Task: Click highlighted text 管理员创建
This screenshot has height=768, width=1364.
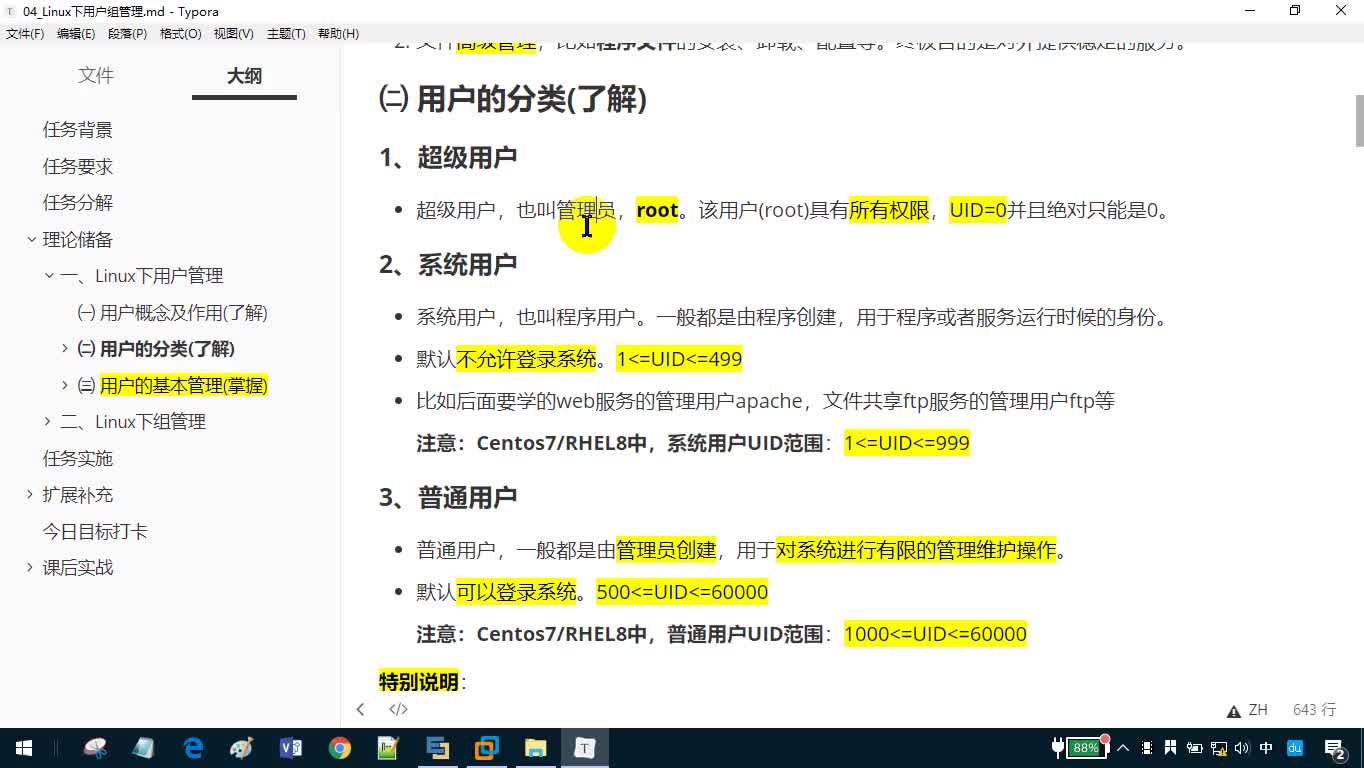Action: click(666, 550)
